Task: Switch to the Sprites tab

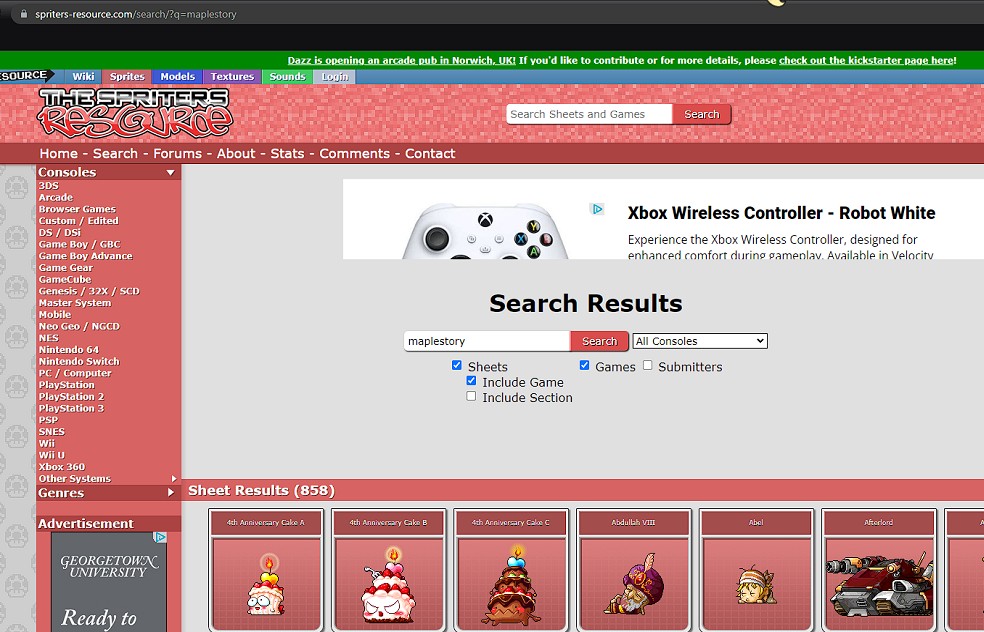Action: (x=127, y=77)
